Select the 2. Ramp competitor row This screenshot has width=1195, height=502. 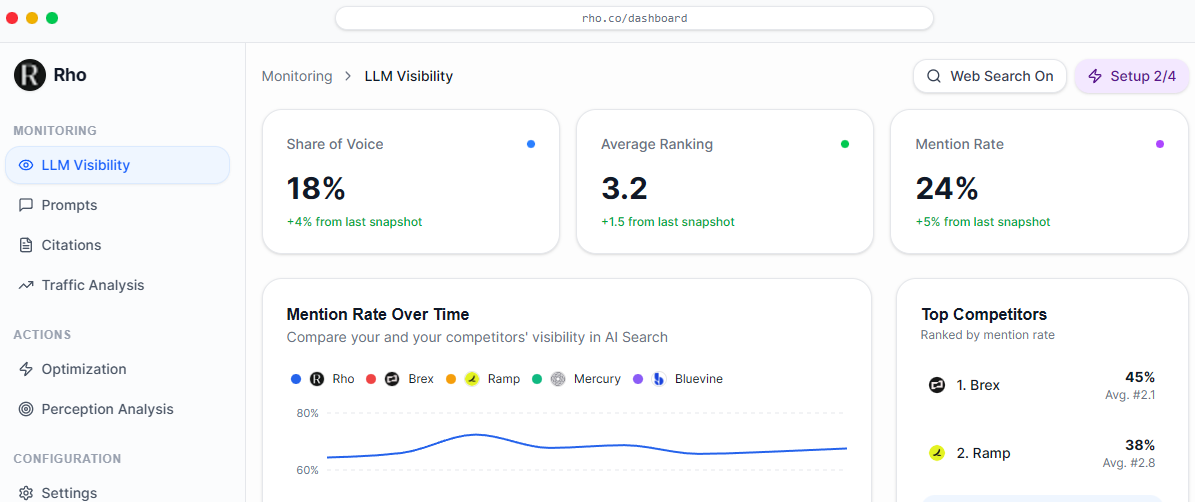point(1042,453)
